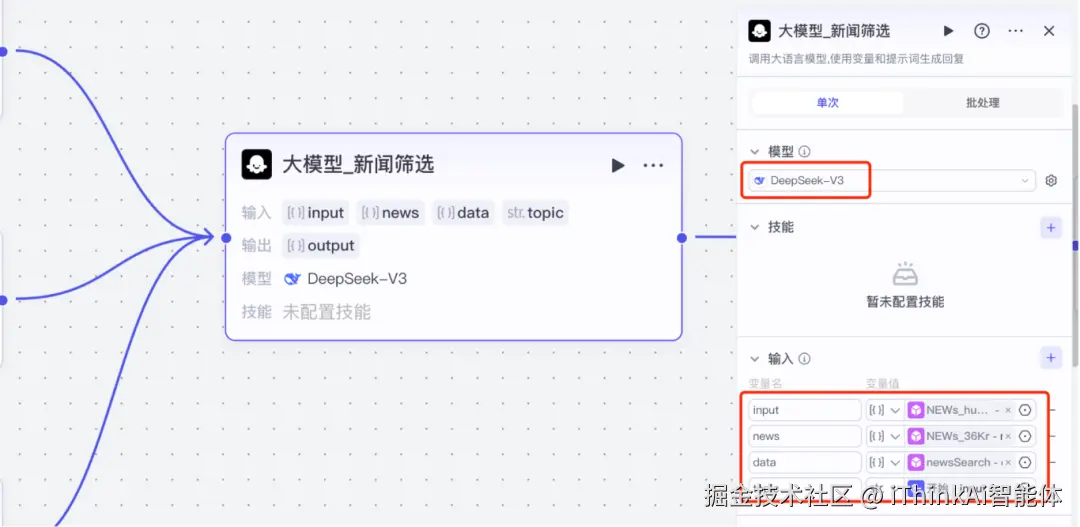Click the newsSearch variable value
The height and width of the screenshot is (527, 1080).
click(x=960, y=462)
